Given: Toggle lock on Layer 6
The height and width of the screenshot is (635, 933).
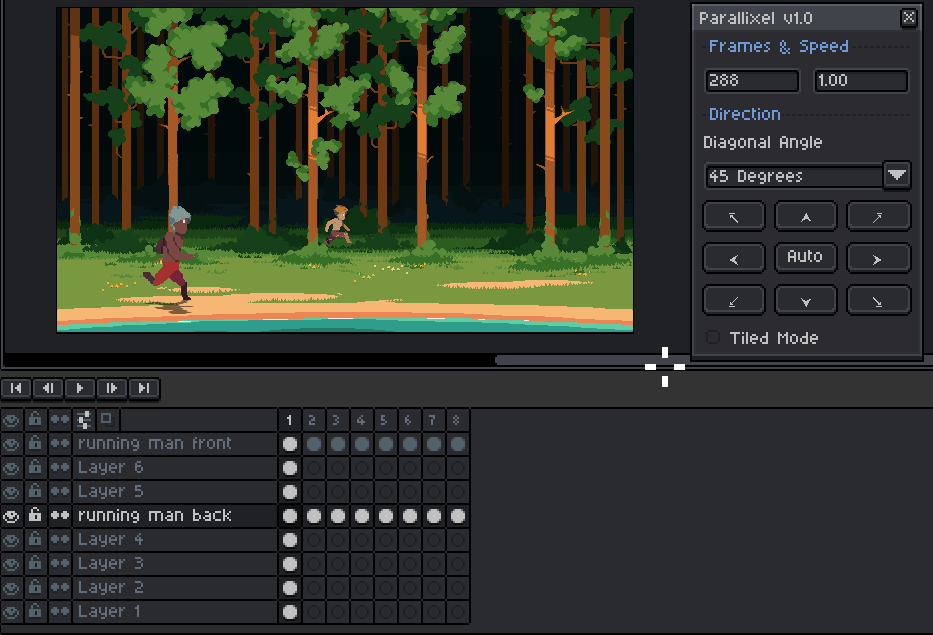Looking at the screenshot, I should [35, 467].
